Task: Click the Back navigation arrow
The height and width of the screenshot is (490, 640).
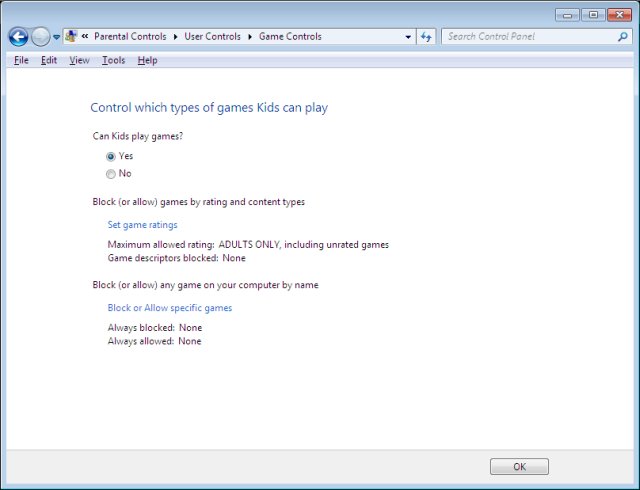Action: pyautogui.click(x=18, y=37)
